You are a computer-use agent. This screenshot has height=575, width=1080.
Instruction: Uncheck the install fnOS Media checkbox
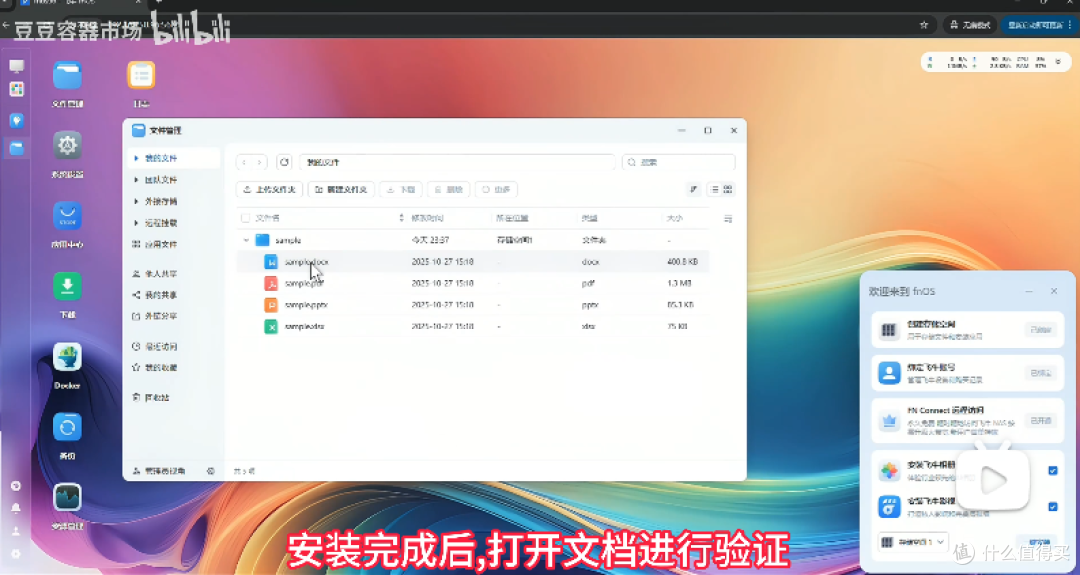click(1052, 506)
